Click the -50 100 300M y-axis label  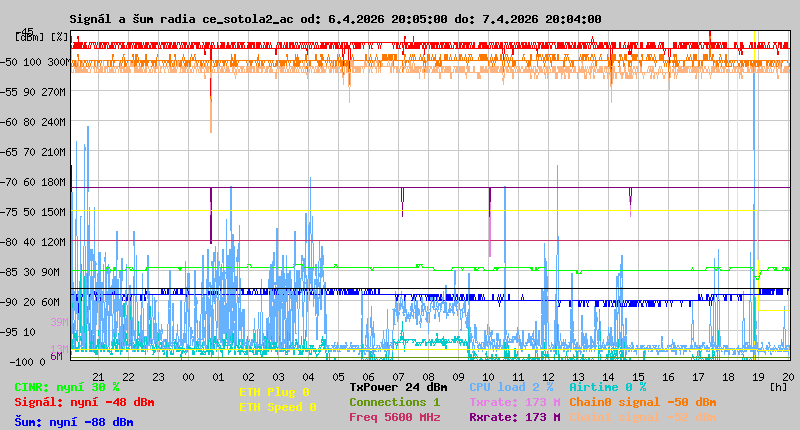click(x=35, y=62)
